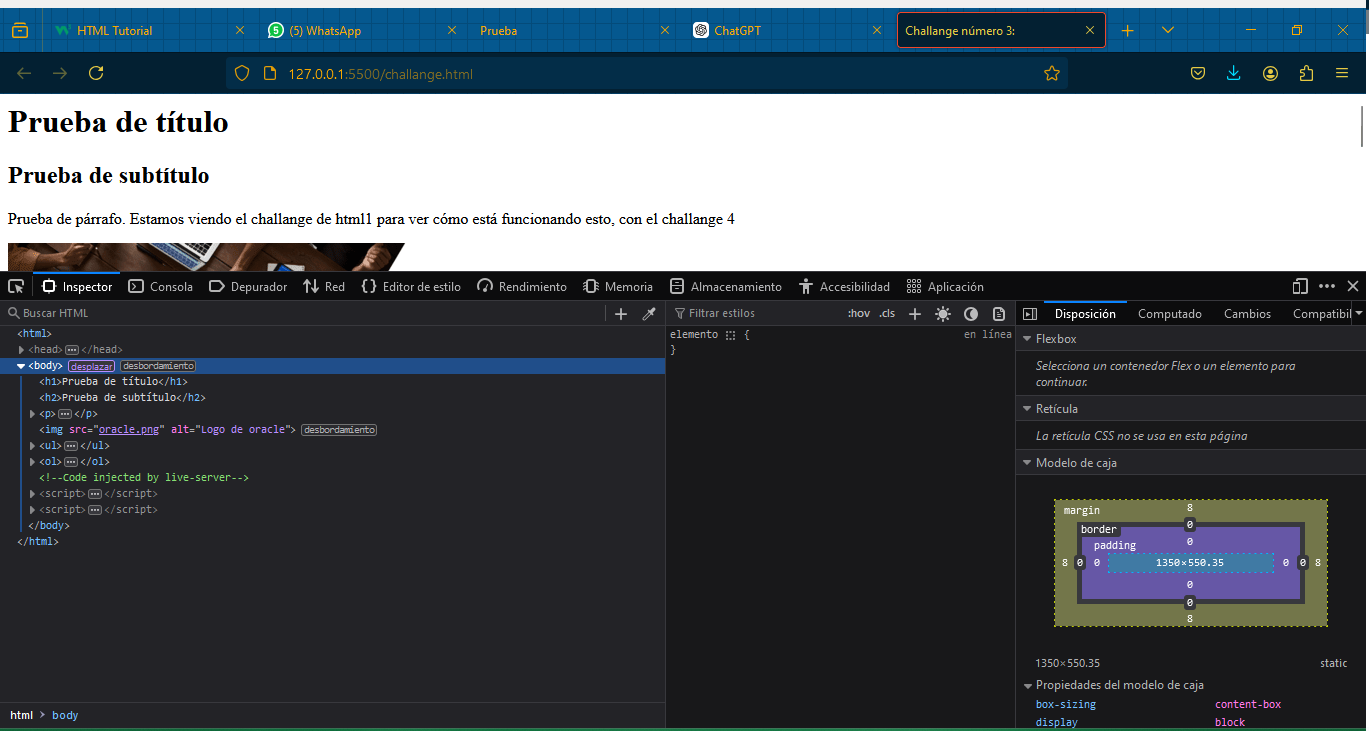Image resolution: width=1369 pixels, height=731 pixels.
Task: Pick a color with the eyedropper
Action: pyautogui.click(x=649, y=313)
